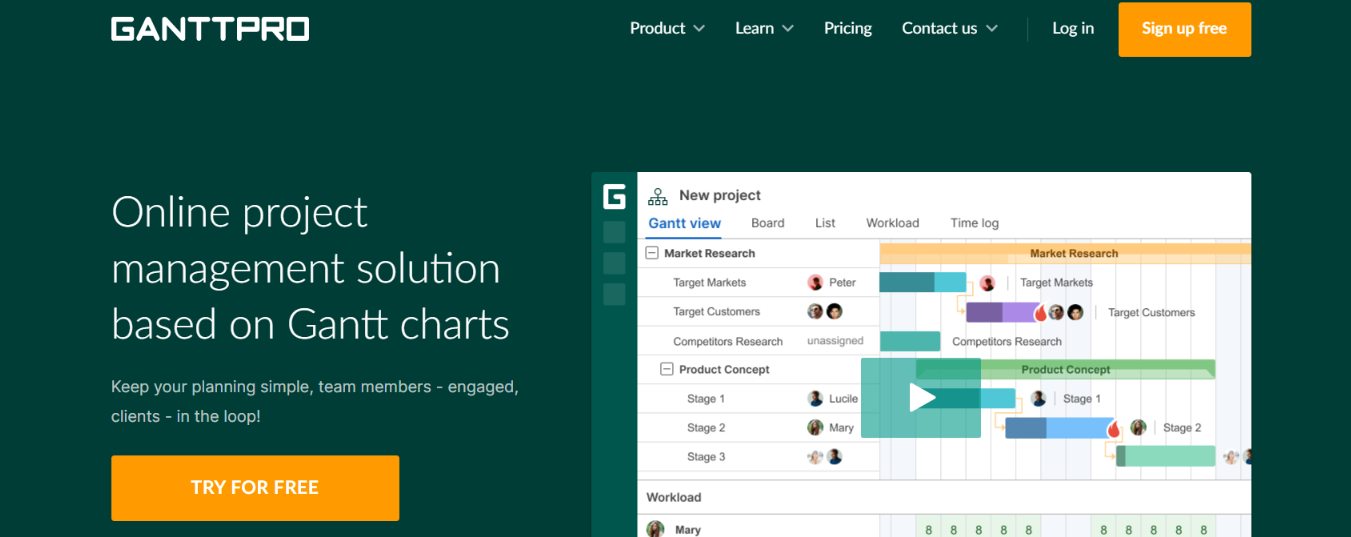Screen dimensions: 1351x537
Task: Click the project hierarchy icon beside New project
Action: click(657, 196)
